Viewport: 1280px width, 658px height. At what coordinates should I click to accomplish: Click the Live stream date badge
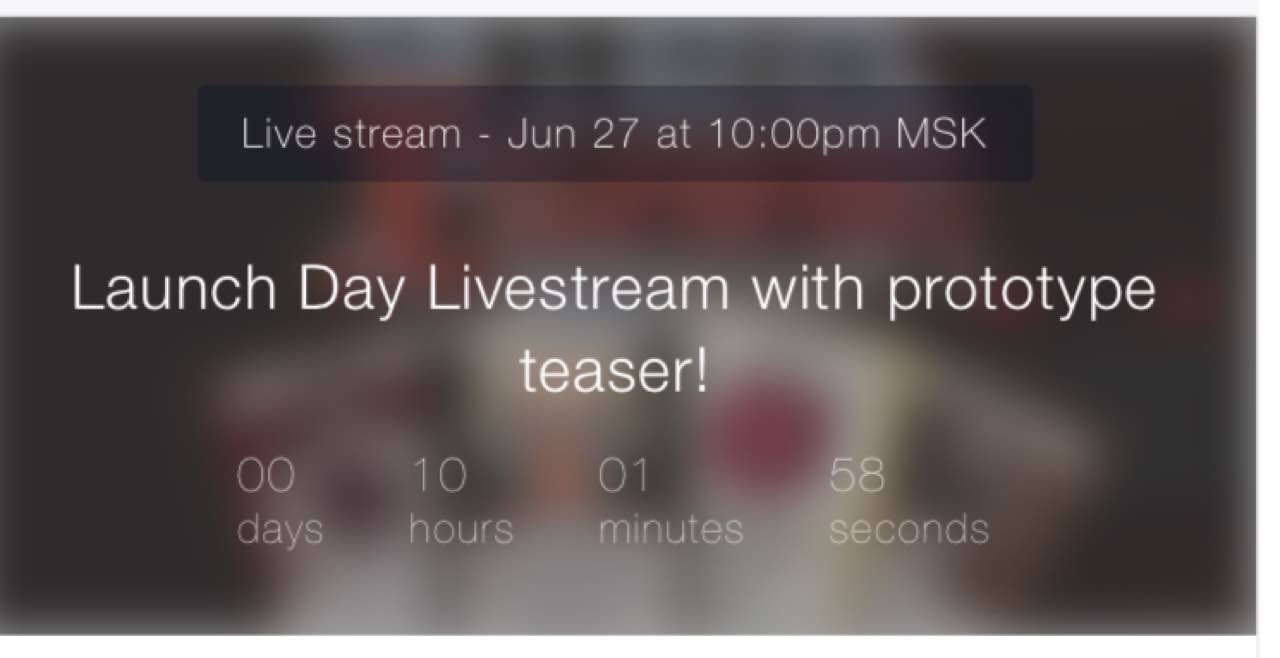tap(615, 133)
